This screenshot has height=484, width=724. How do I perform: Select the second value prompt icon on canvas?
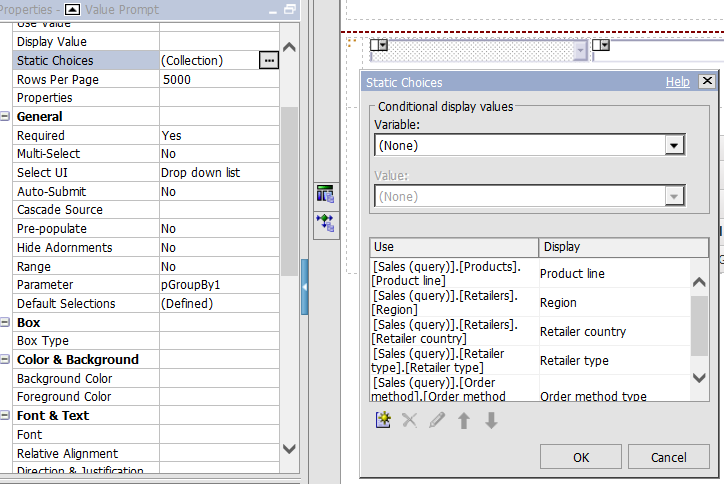pyautogui.click(x=601, y=45)
